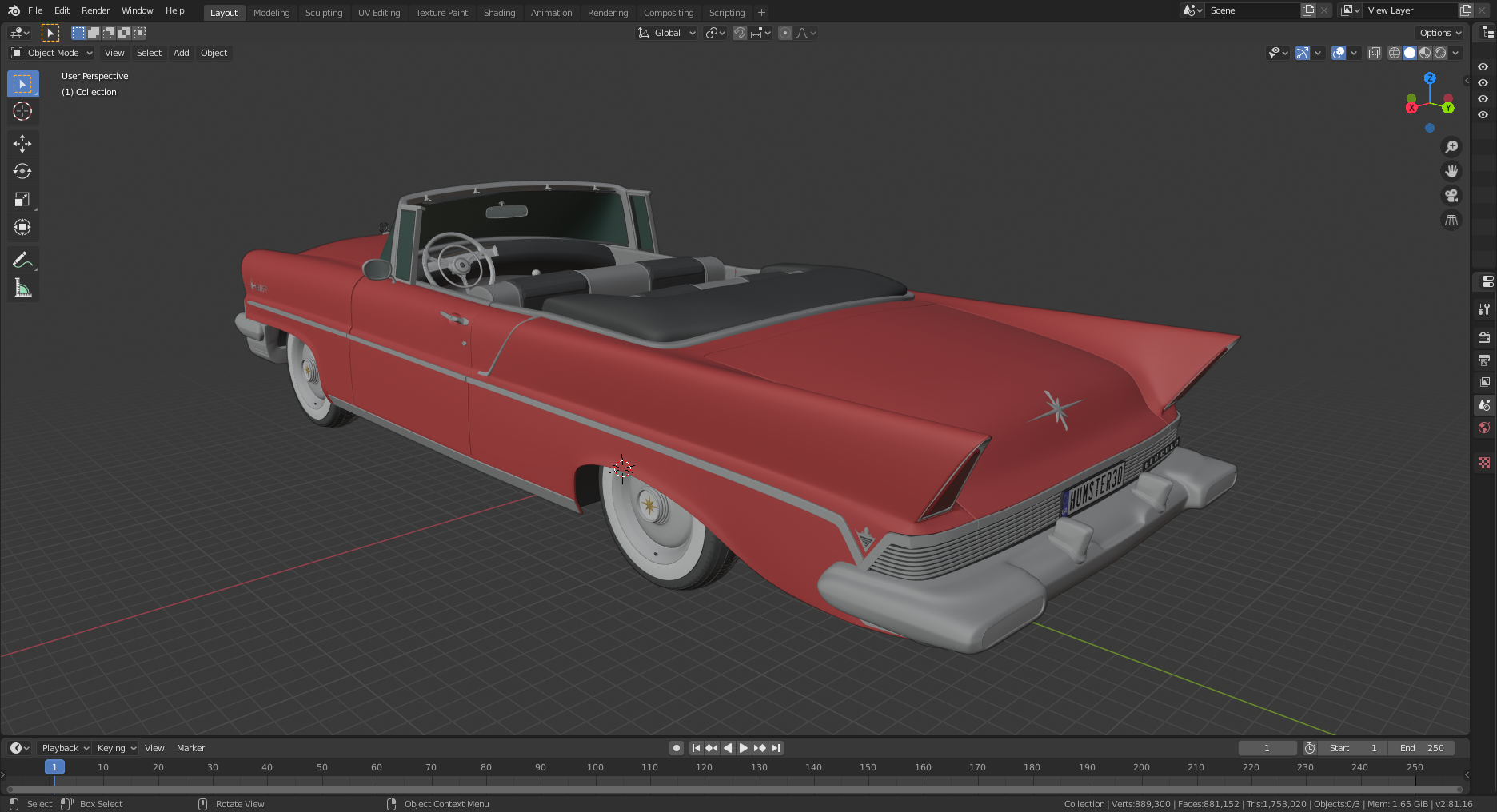Click the pan hand viewport icon
Image resolution: width=1497 pixels, height=812 pixels.
tap(1451, 171)
